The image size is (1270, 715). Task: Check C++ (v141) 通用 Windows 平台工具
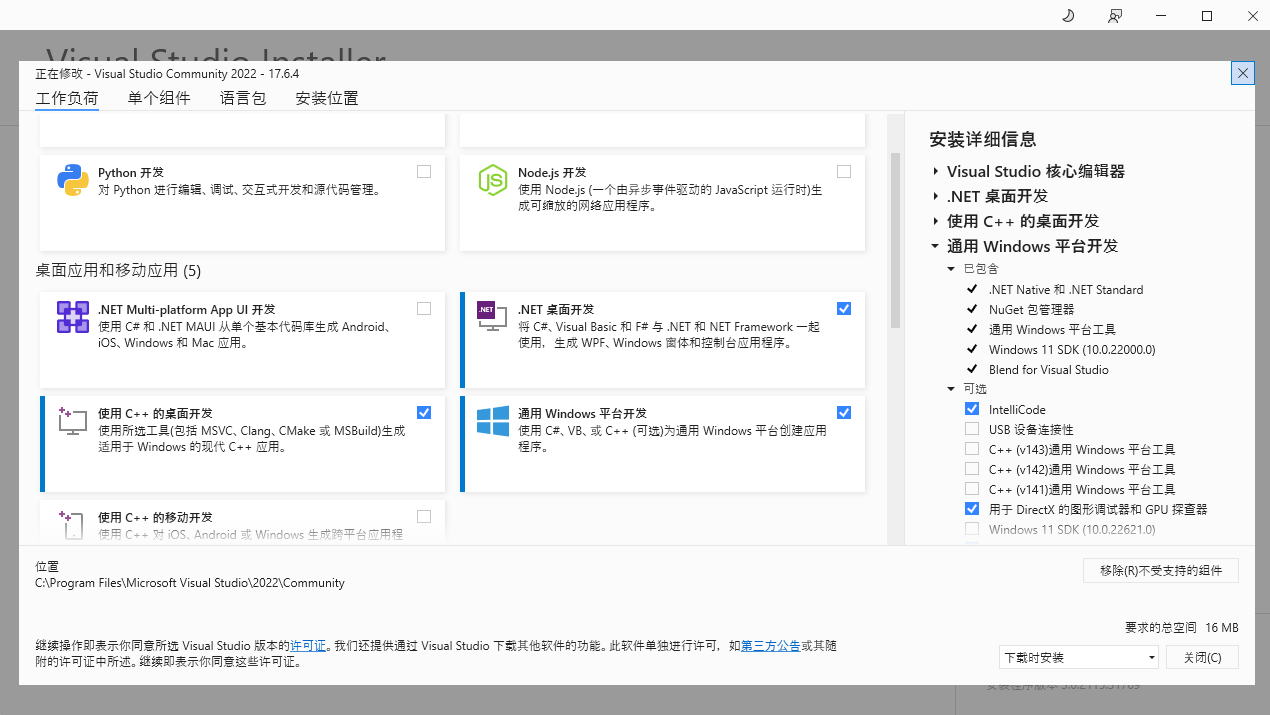point(972,489)
